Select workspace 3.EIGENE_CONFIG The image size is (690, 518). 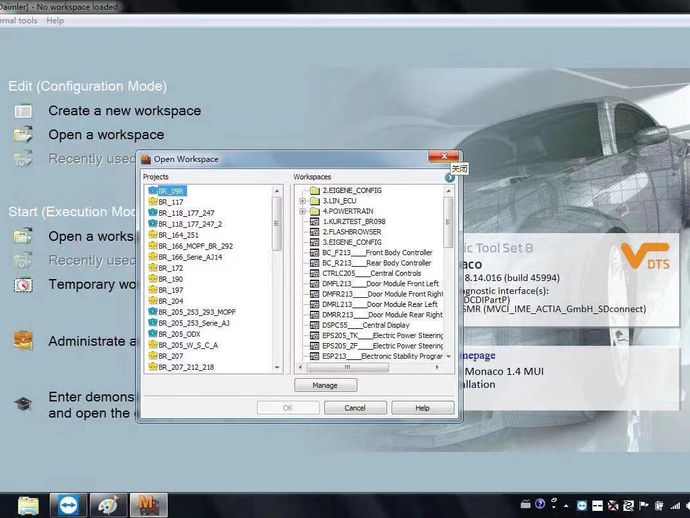[352, 242]
